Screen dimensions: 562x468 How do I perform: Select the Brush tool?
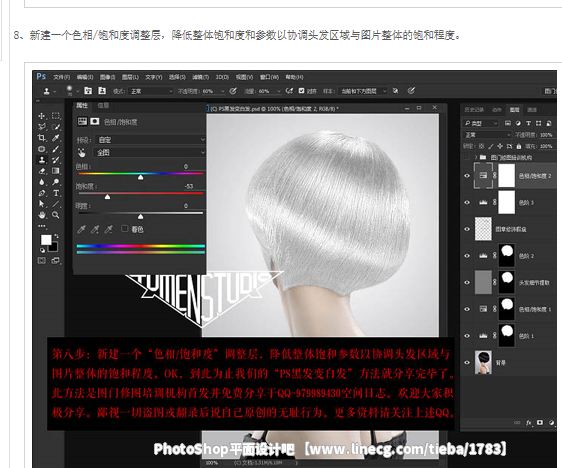click(56, 149)
